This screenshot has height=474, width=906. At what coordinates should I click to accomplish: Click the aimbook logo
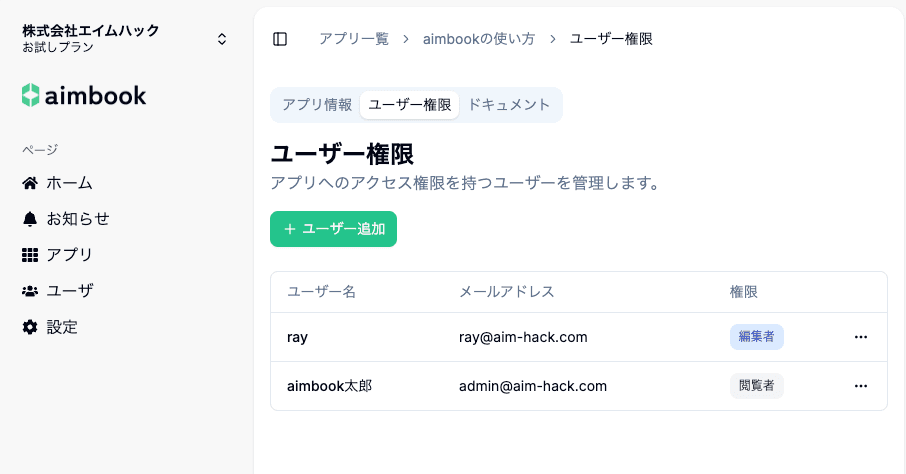[84, 96]
